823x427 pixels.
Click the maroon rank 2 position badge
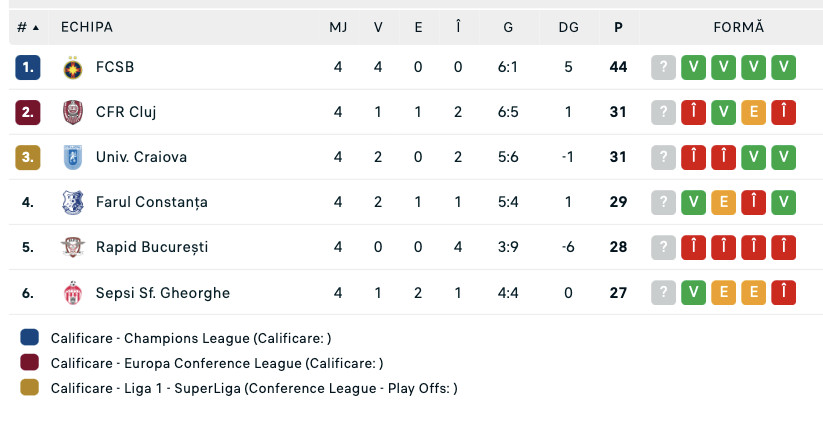[x=28, y=112]
